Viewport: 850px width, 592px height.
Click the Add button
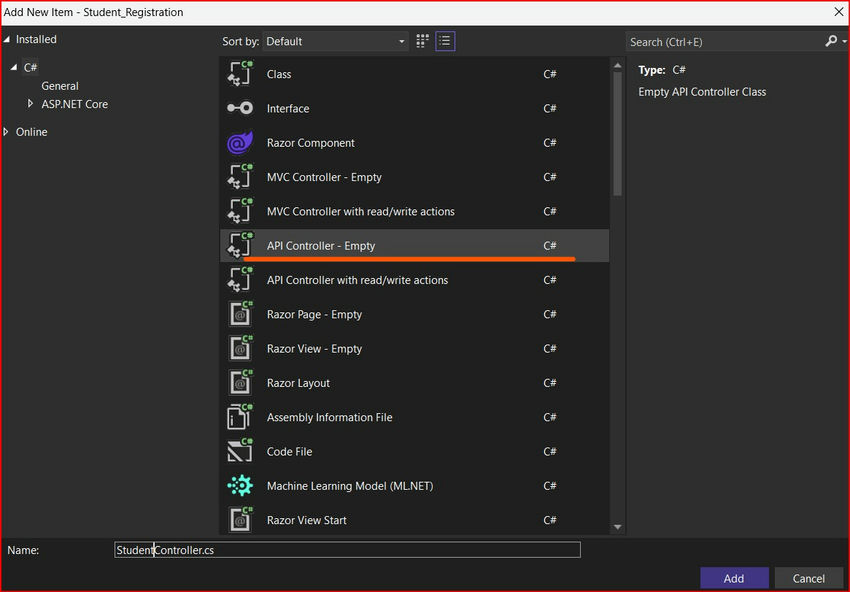point(734,578)
